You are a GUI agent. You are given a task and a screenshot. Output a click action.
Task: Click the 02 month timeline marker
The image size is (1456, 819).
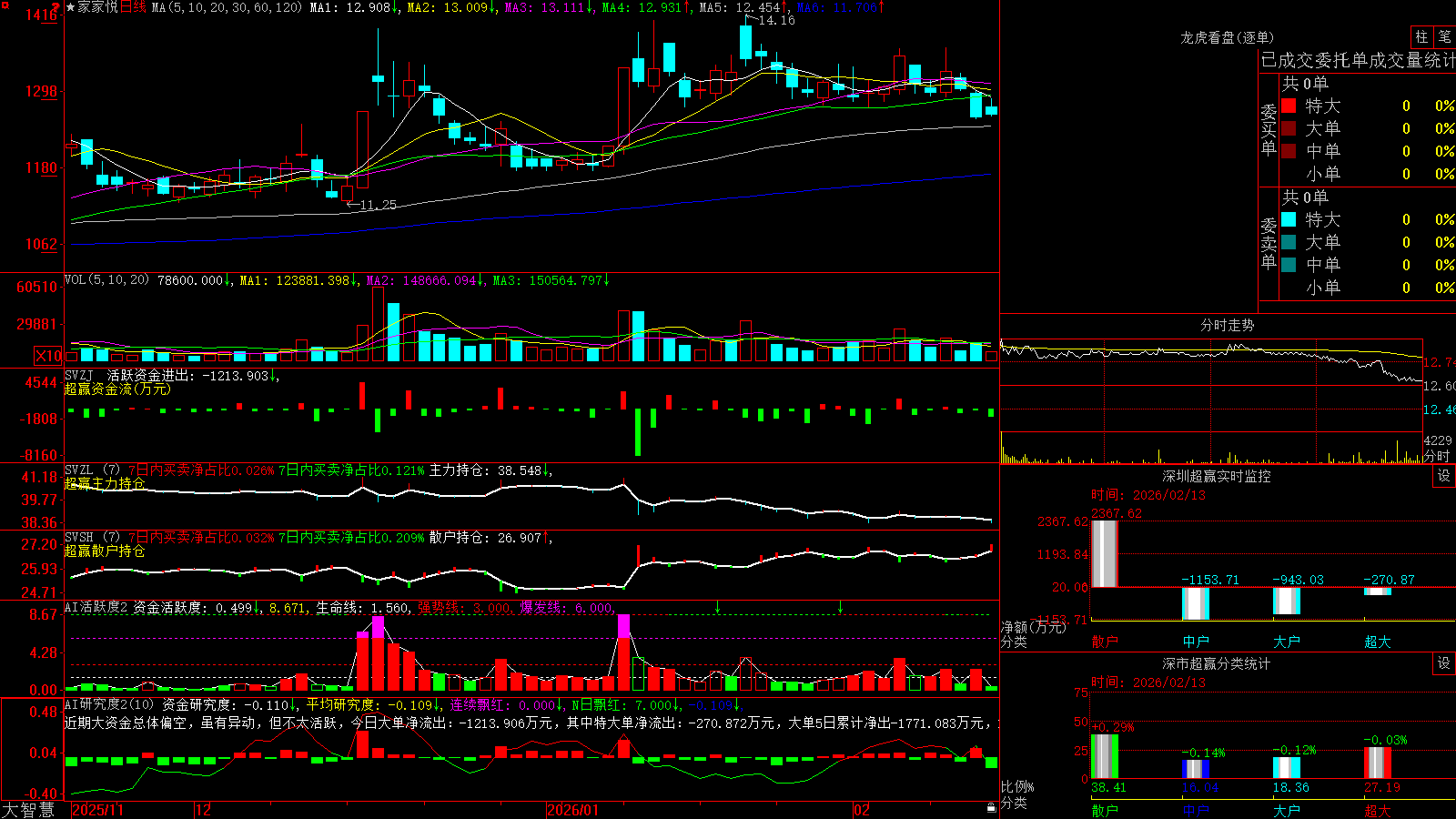[861, 810]
